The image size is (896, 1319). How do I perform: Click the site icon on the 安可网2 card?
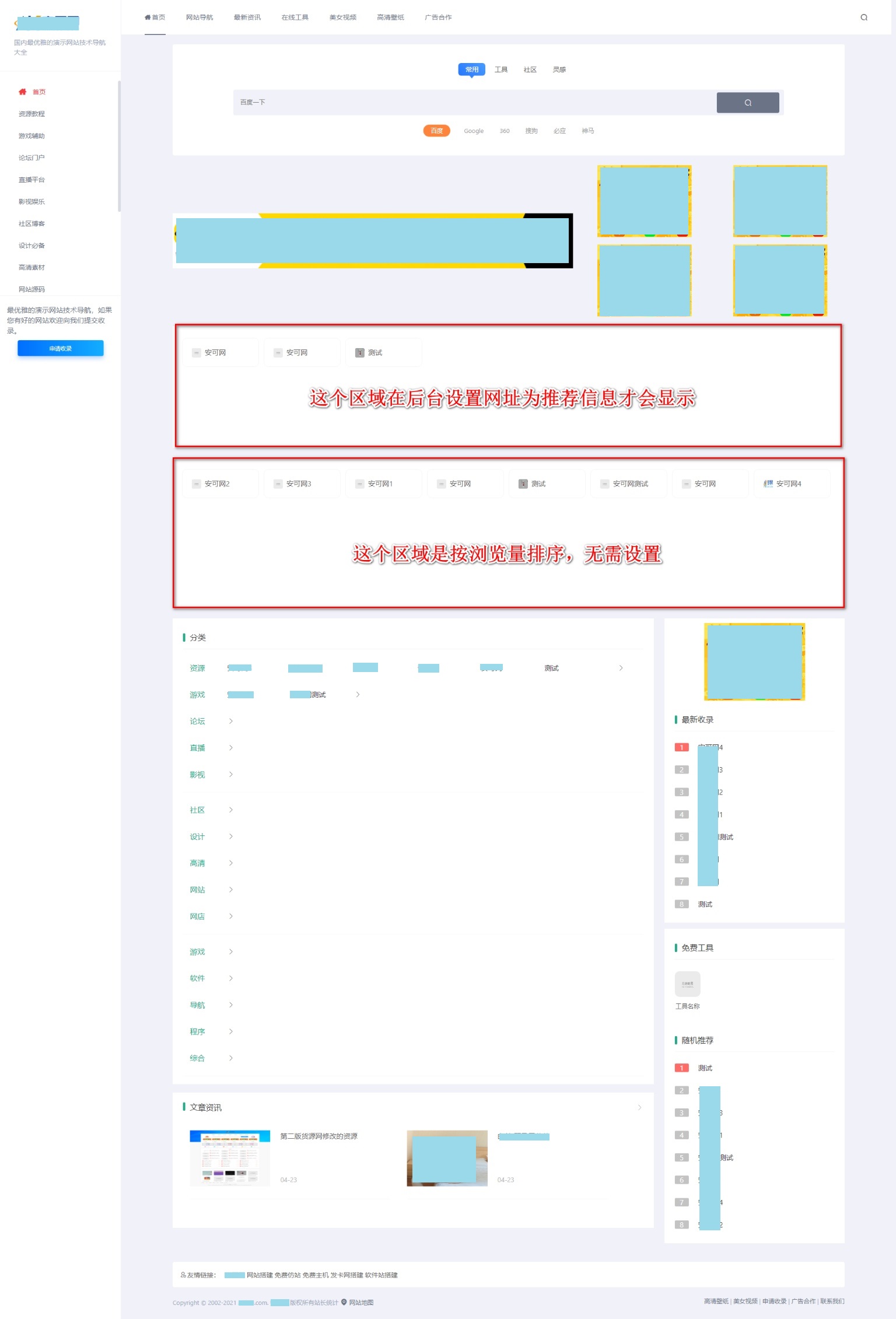coord(197,484)
